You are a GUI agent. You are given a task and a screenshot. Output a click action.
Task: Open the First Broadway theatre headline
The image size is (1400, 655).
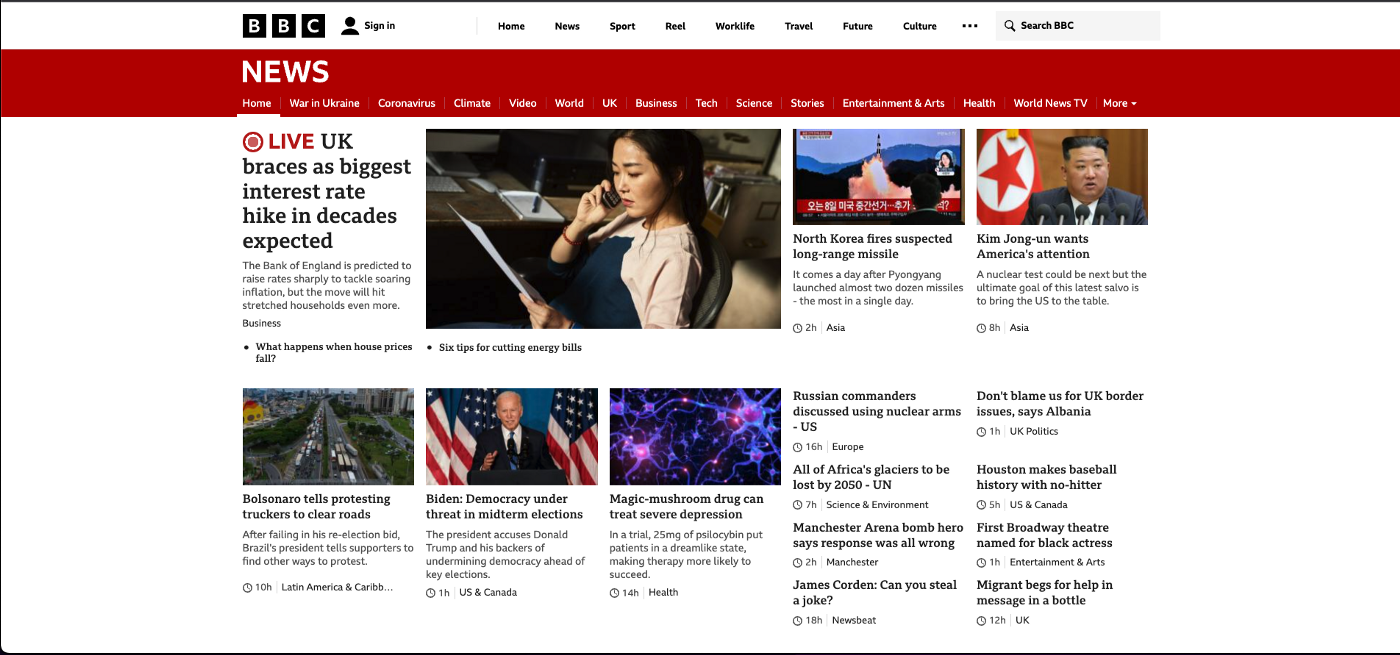point(1045,535)
